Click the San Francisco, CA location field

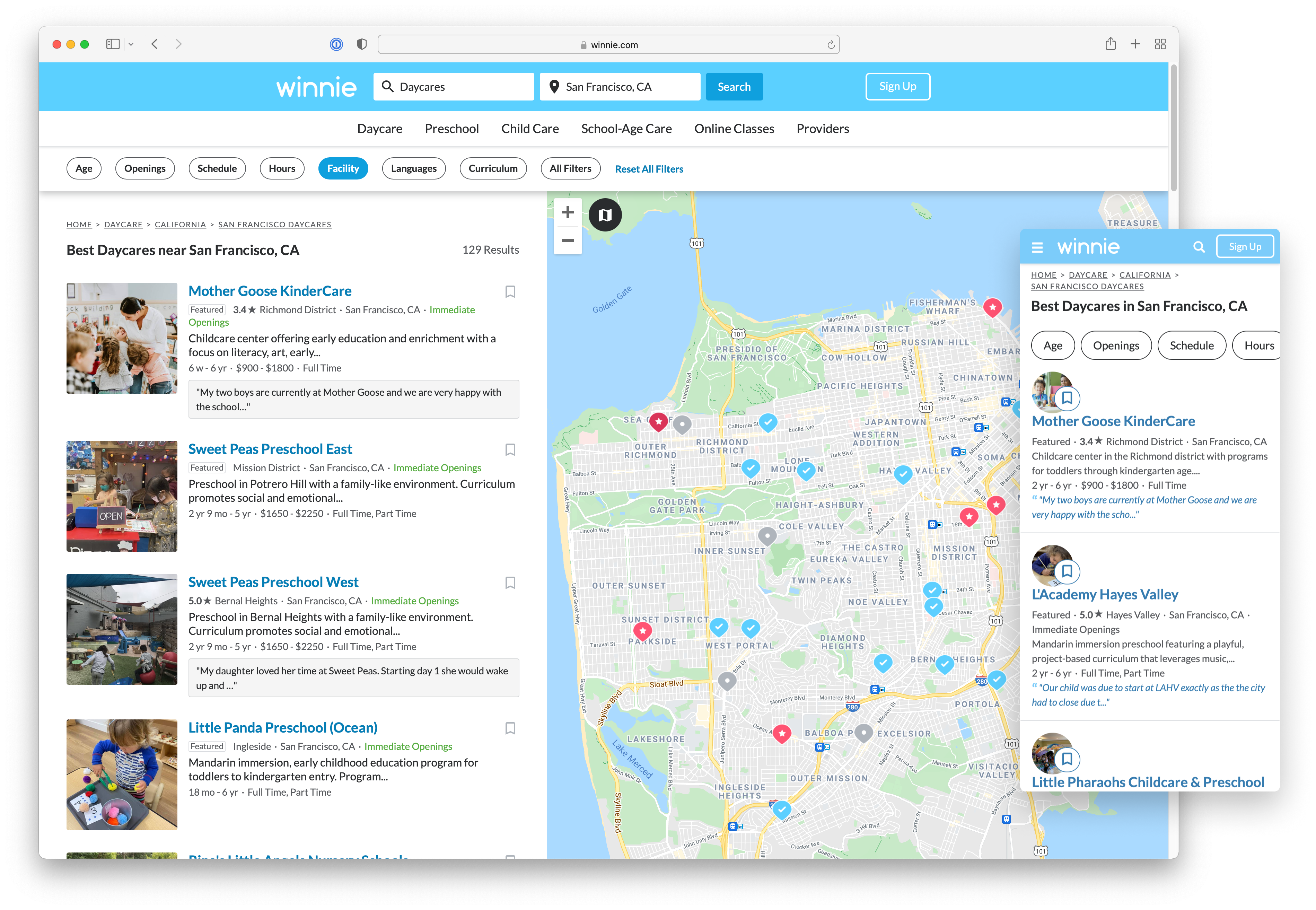click(x=620, y=87)
